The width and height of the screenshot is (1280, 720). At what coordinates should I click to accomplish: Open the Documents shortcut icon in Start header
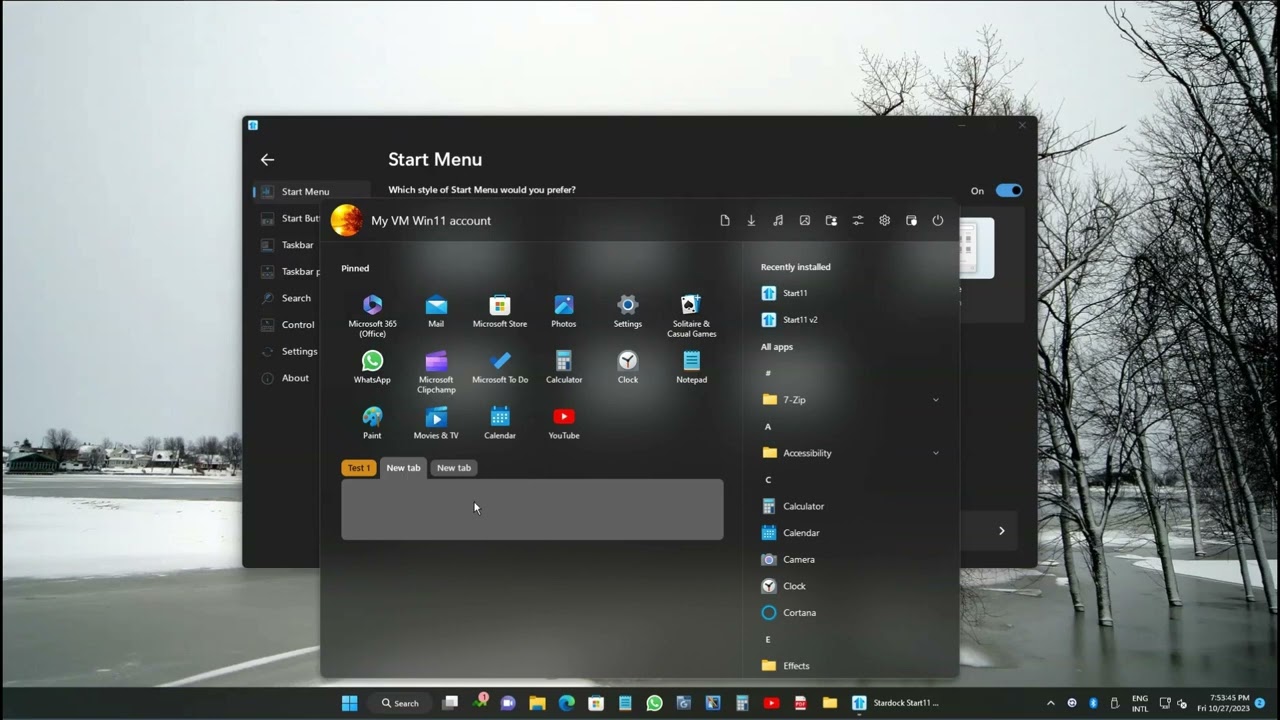tap(725, 221)
